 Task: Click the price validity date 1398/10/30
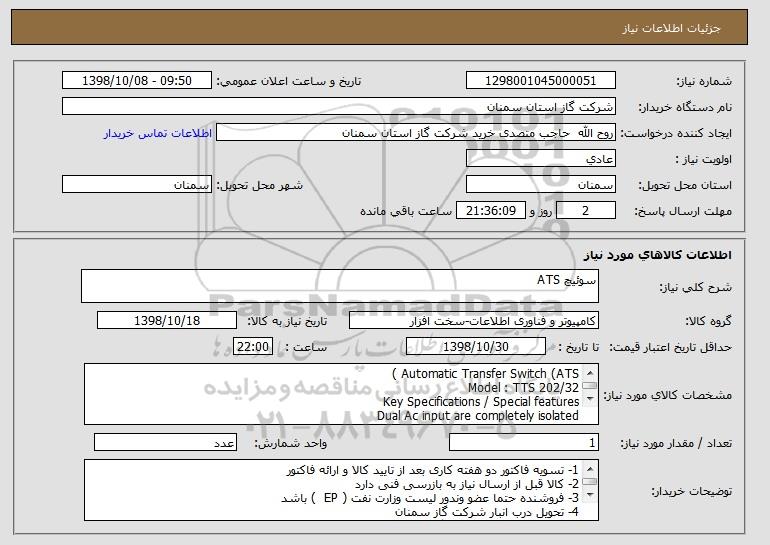[476, 347]
